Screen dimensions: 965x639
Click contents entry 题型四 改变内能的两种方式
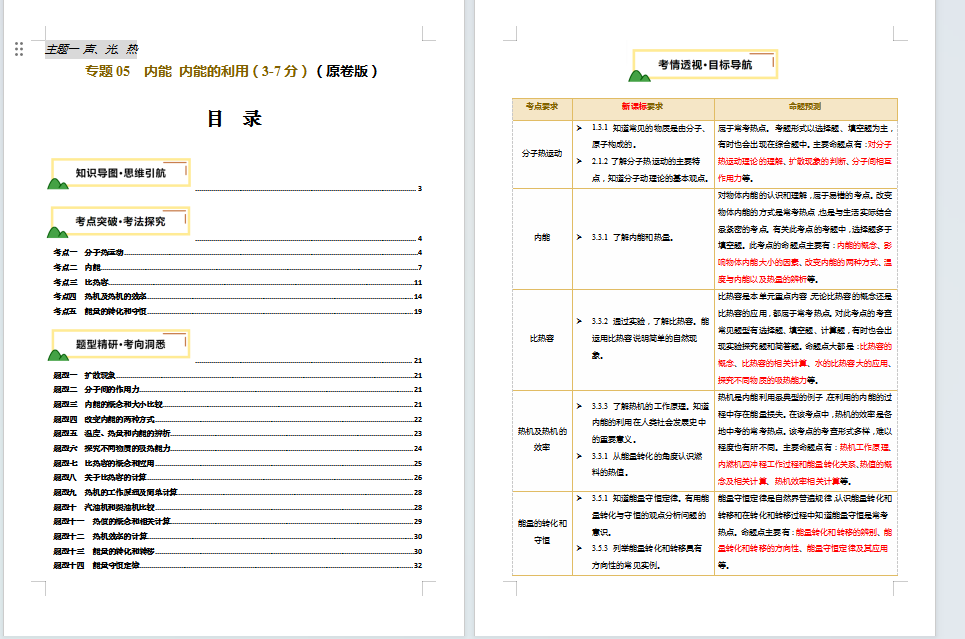(x=238, y=420)
